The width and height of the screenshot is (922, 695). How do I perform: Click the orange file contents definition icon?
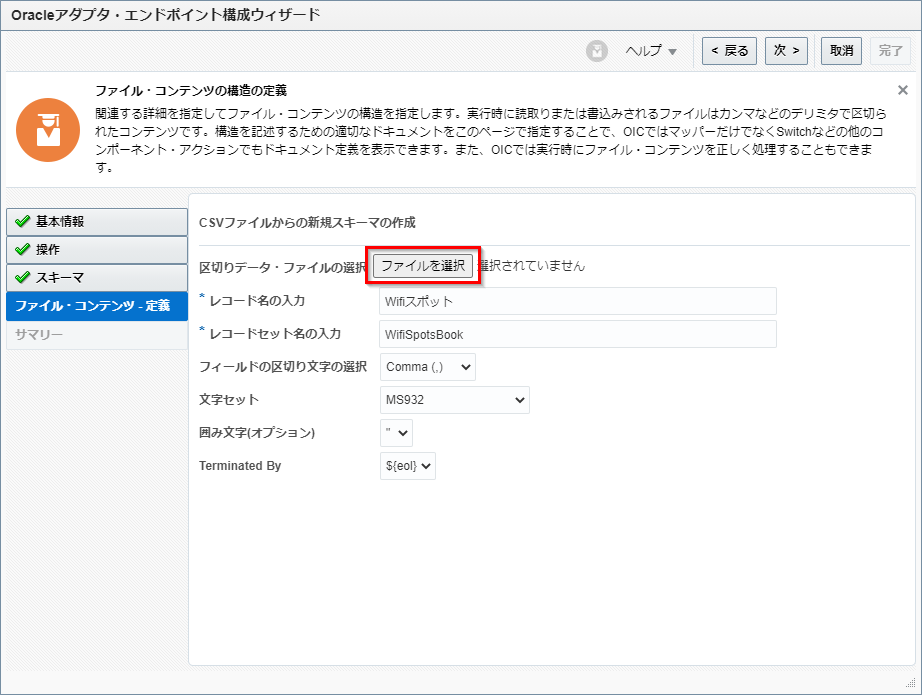(x=48, y=130)
